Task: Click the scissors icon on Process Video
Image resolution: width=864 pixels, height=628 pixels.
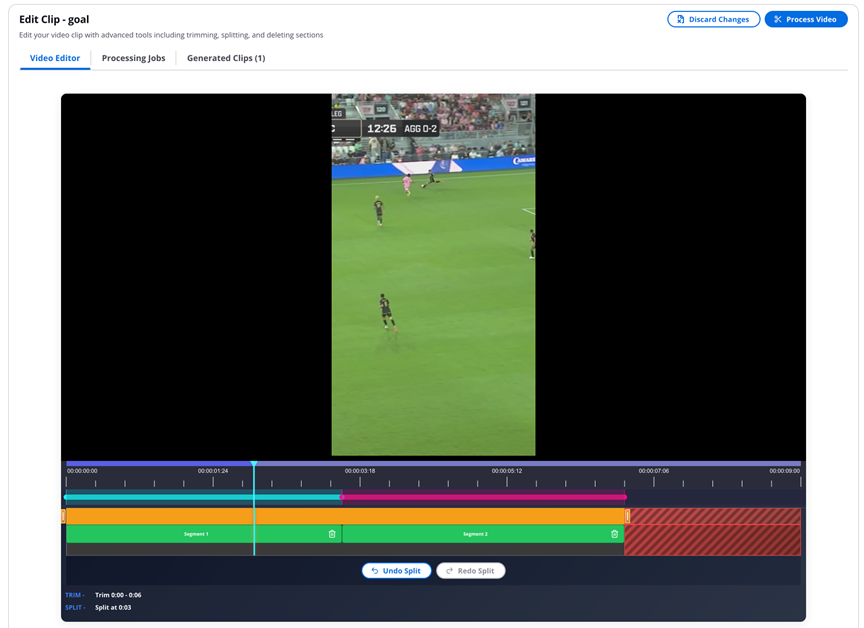Action: (778, 18)
